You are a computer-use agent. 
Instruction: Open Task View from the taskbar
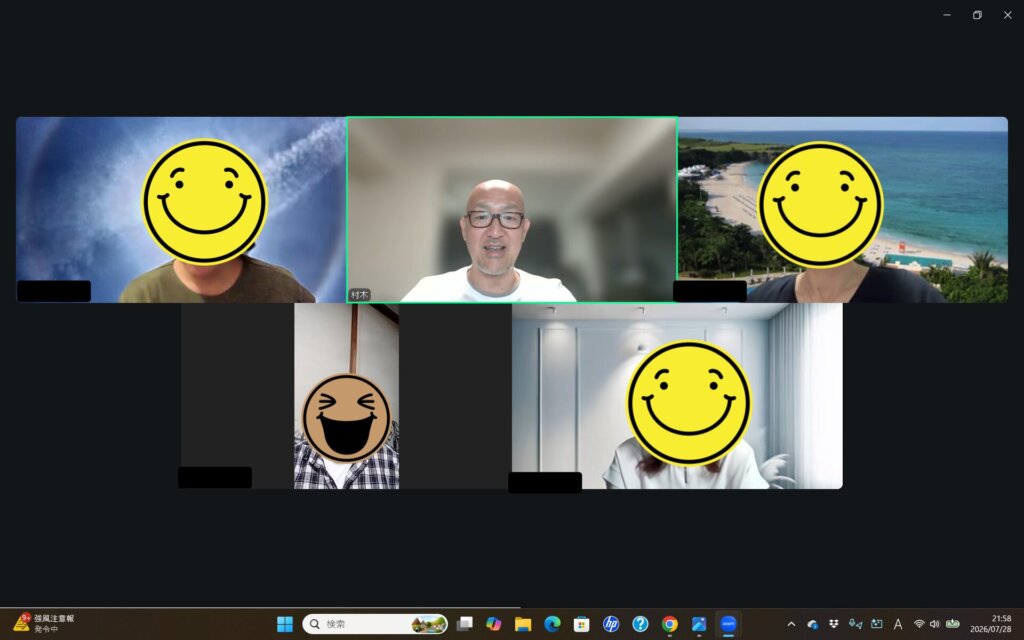[x=464, y=624]
